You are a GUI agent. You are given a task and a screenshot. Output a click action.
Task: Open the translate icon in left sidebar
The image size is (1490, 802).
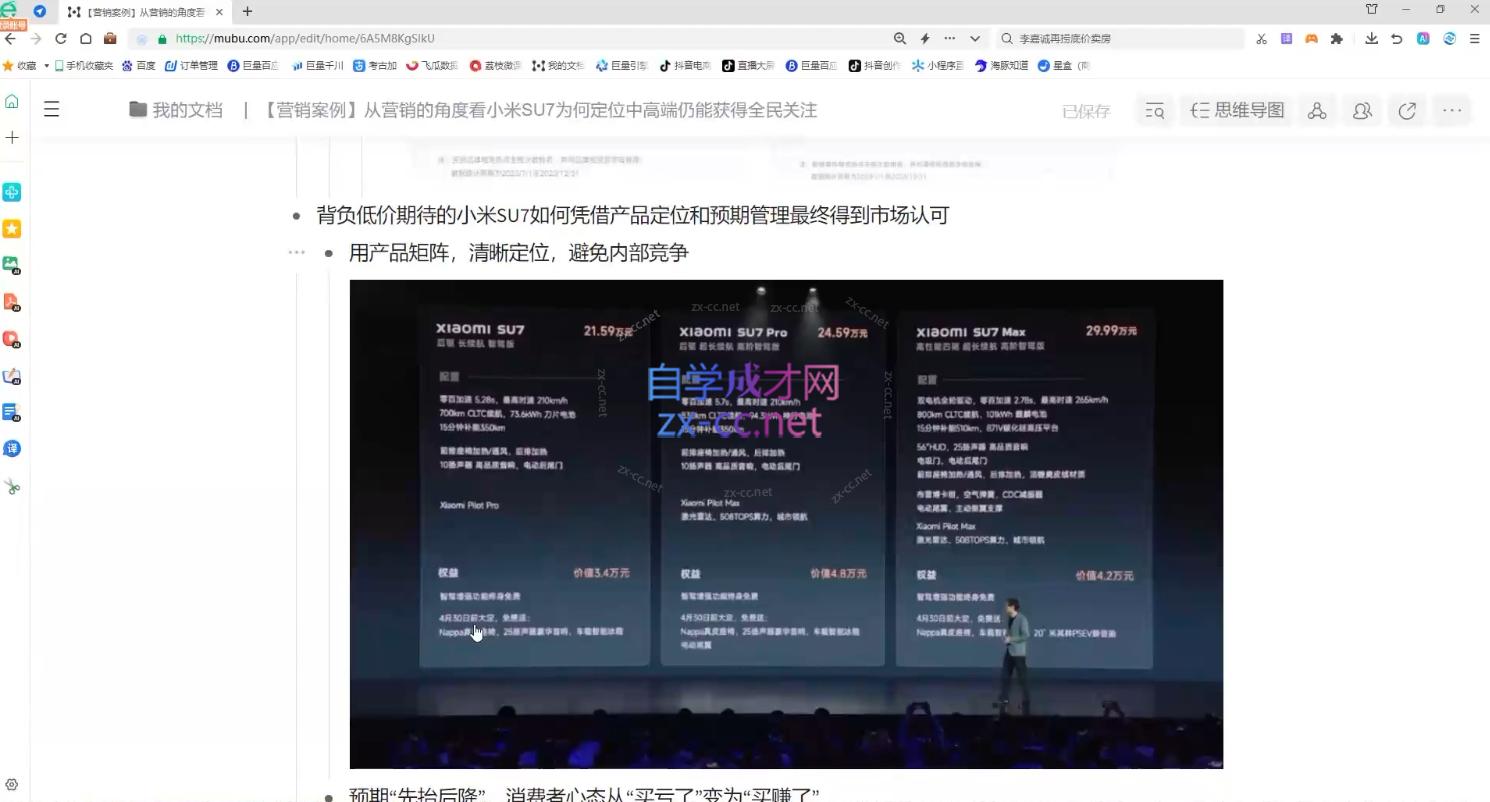[12, 449]
